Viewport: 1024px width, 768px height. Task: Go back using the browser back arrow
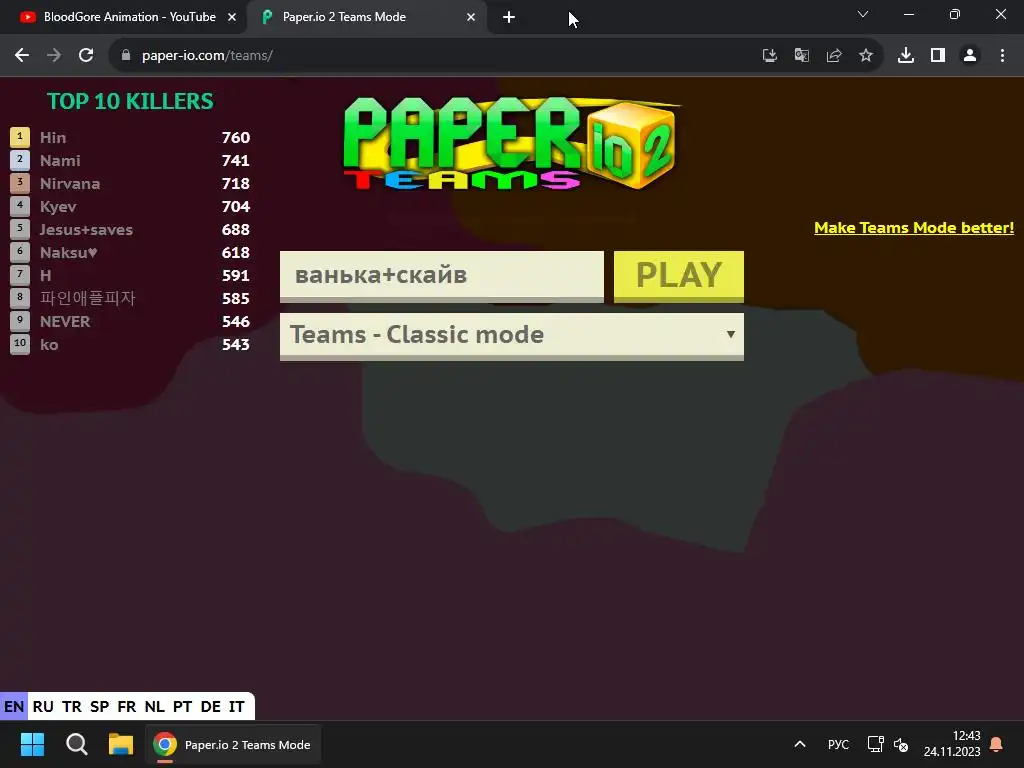pyautogui.click(x=22, y=56)
